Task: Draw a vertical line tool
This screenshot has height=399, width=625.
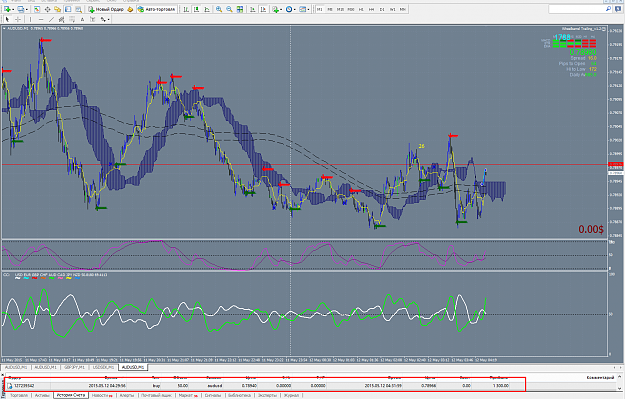Action: [30, 19]
